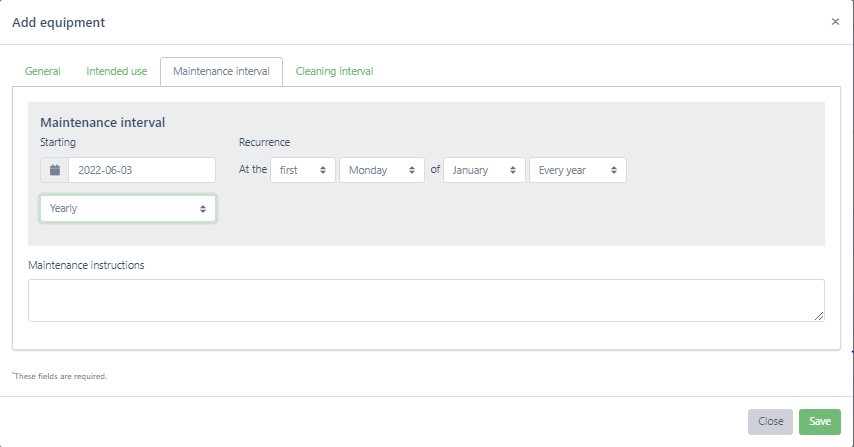This screenshot has height=447, width=854.
Task: Focus the Maintenance instructions text area
Action: pos(425,300)
